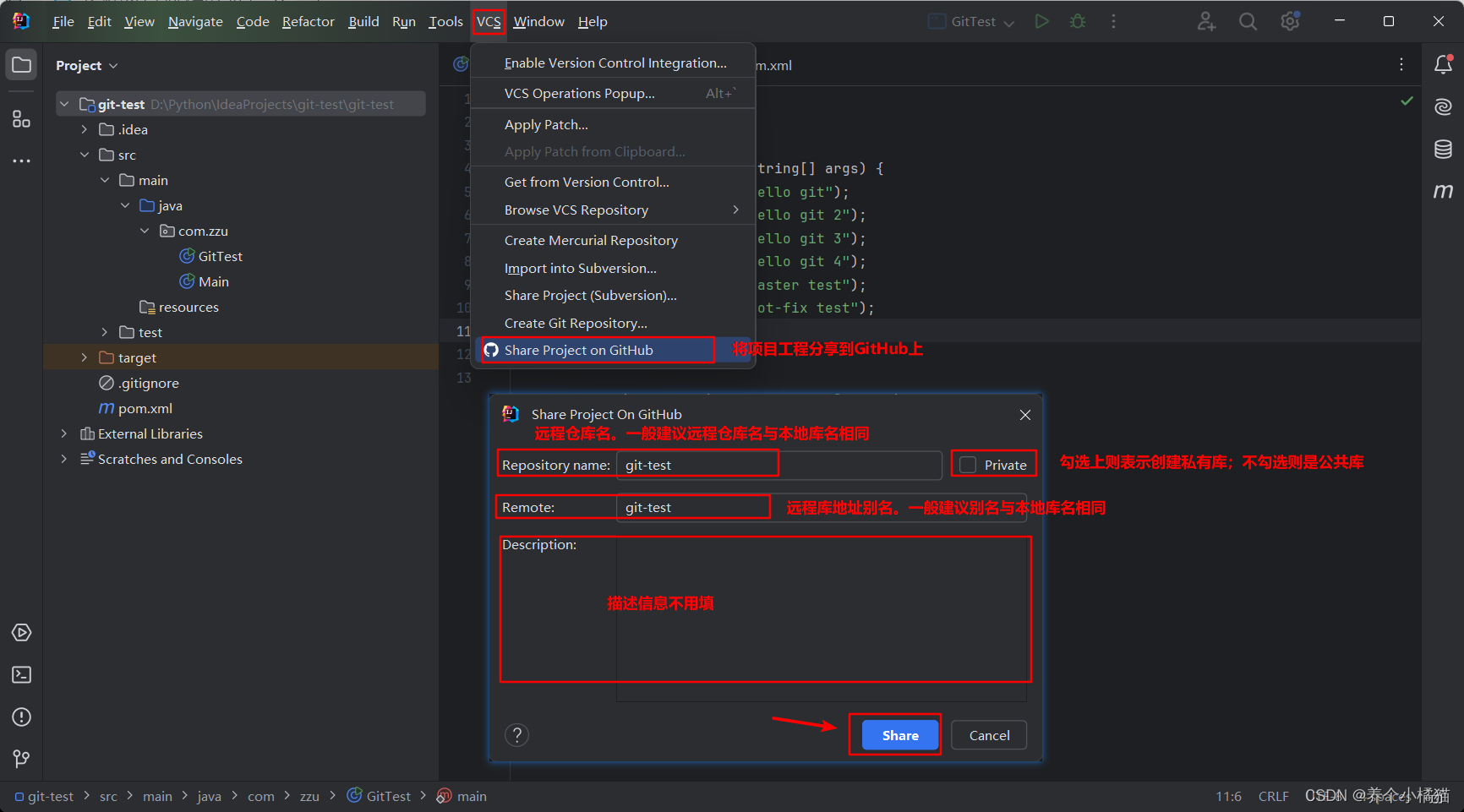Open the Database tool window icon
This screenshot has height=812, width=1464.
(x=1444, y=150)
